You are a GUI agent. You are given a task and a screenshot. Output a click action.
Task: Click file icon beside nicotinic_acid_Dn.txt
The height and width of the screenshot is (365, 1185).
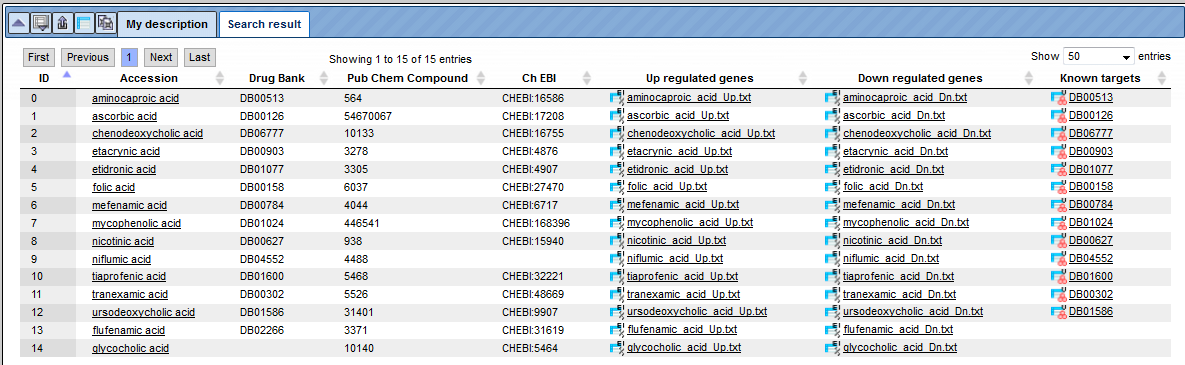coord(833,240)
